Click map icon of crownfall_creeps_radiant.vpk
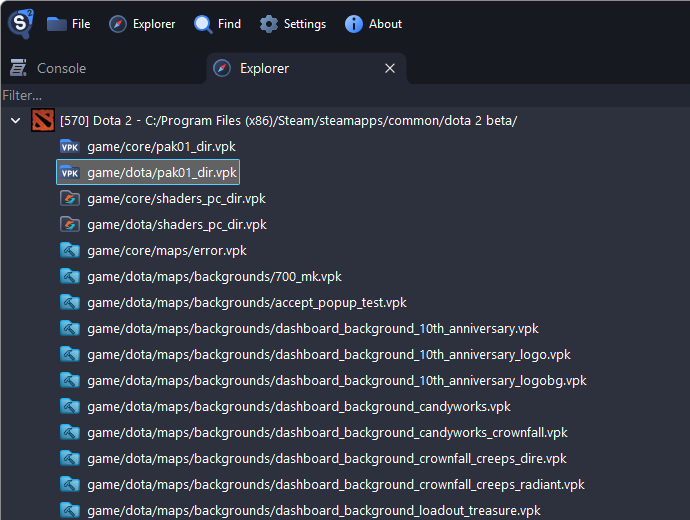The image size is (690, 520). pyautogui.click(x=70, y=484)
